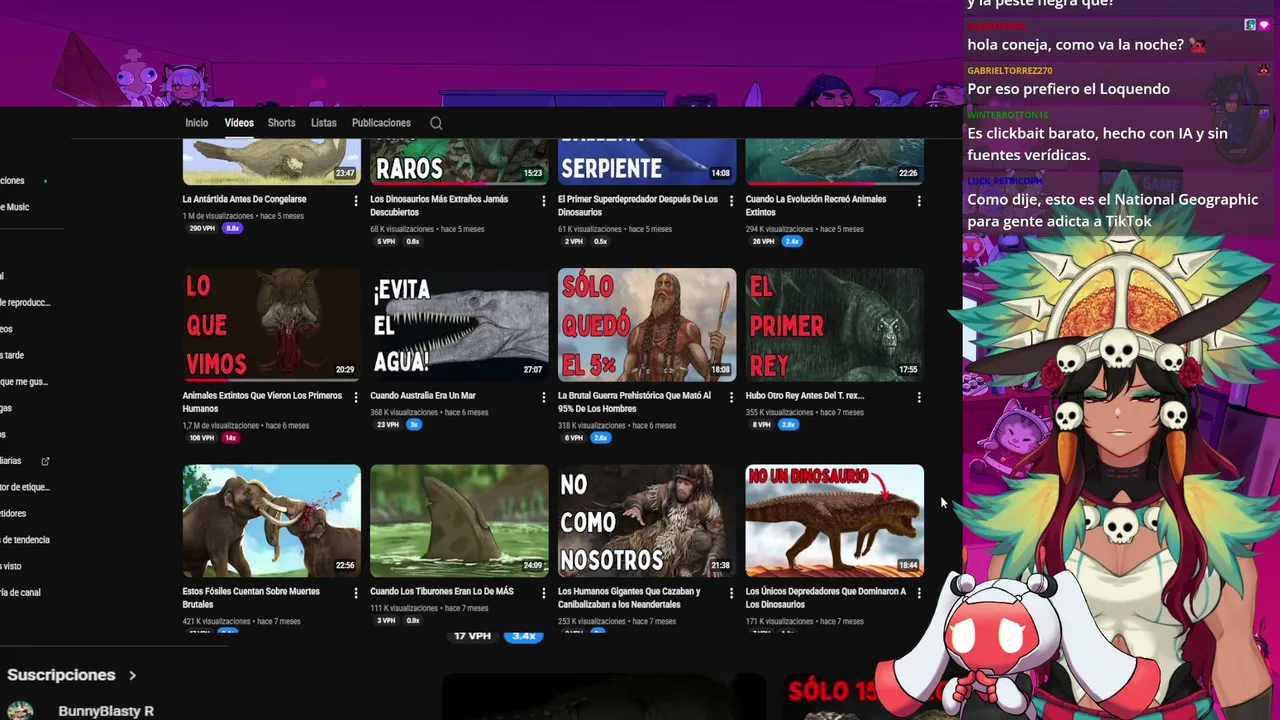Click sidebar item ending 'de reproducc...'

[x=25, y=302]
